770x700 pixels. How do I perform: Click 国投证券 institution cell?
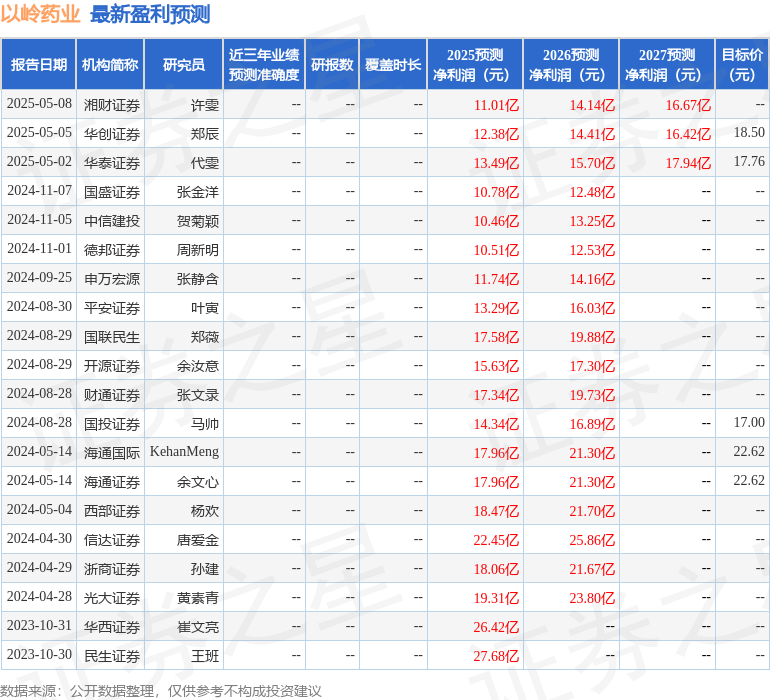111,423
